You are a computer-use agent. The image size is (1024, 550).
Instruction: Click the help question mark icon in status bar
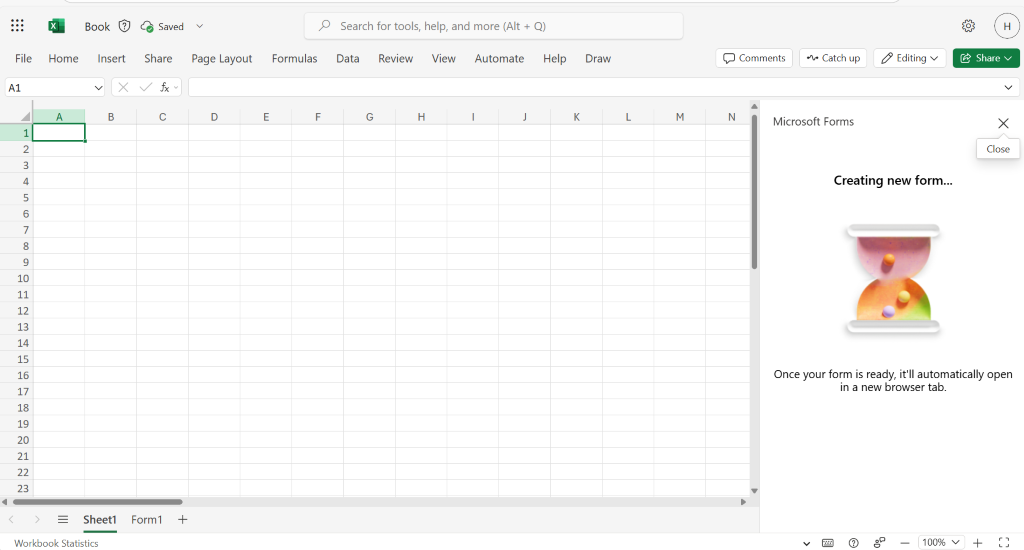(854, 543)
